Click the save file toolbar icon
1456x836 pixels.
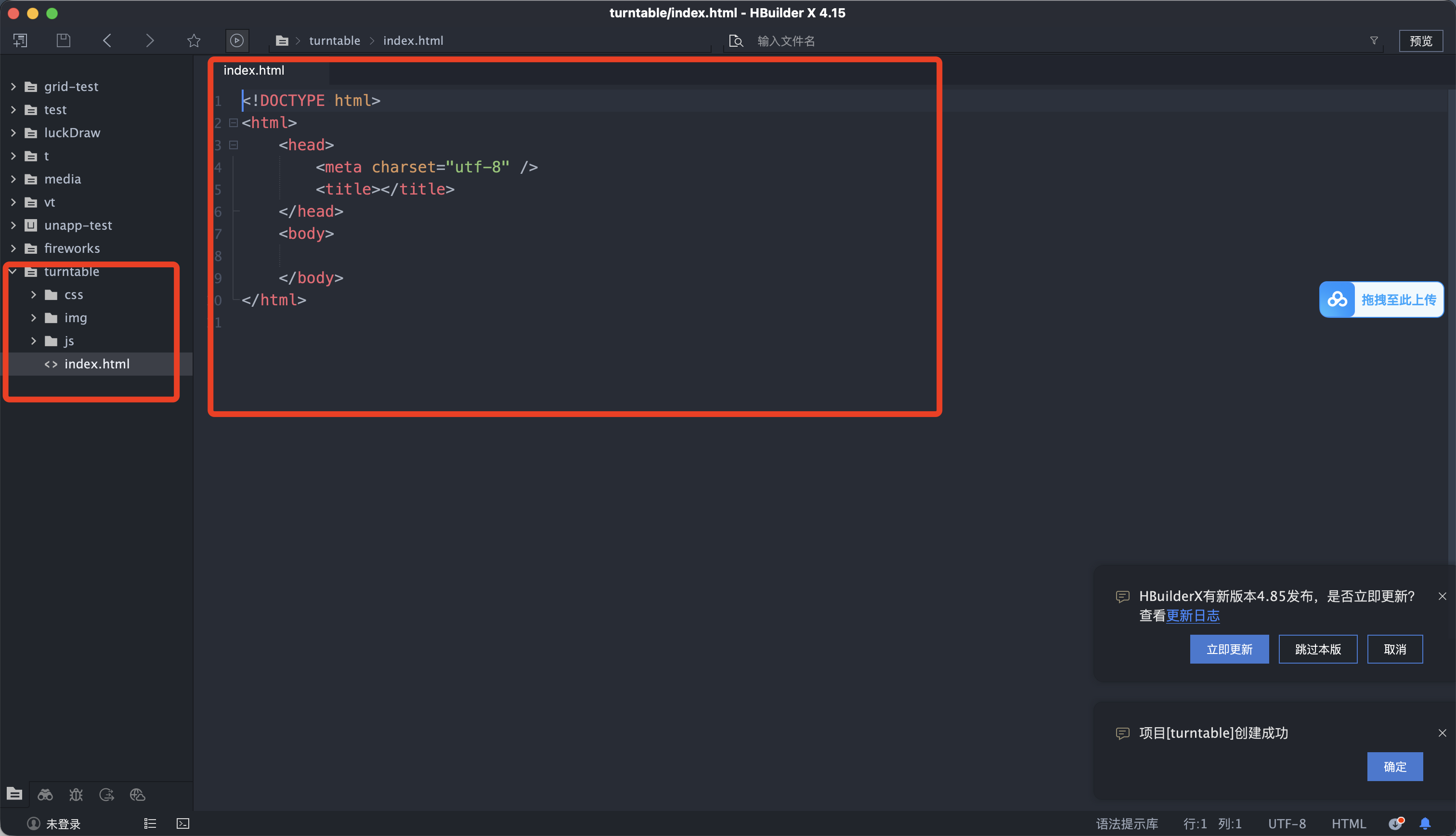tap(63, 40)
